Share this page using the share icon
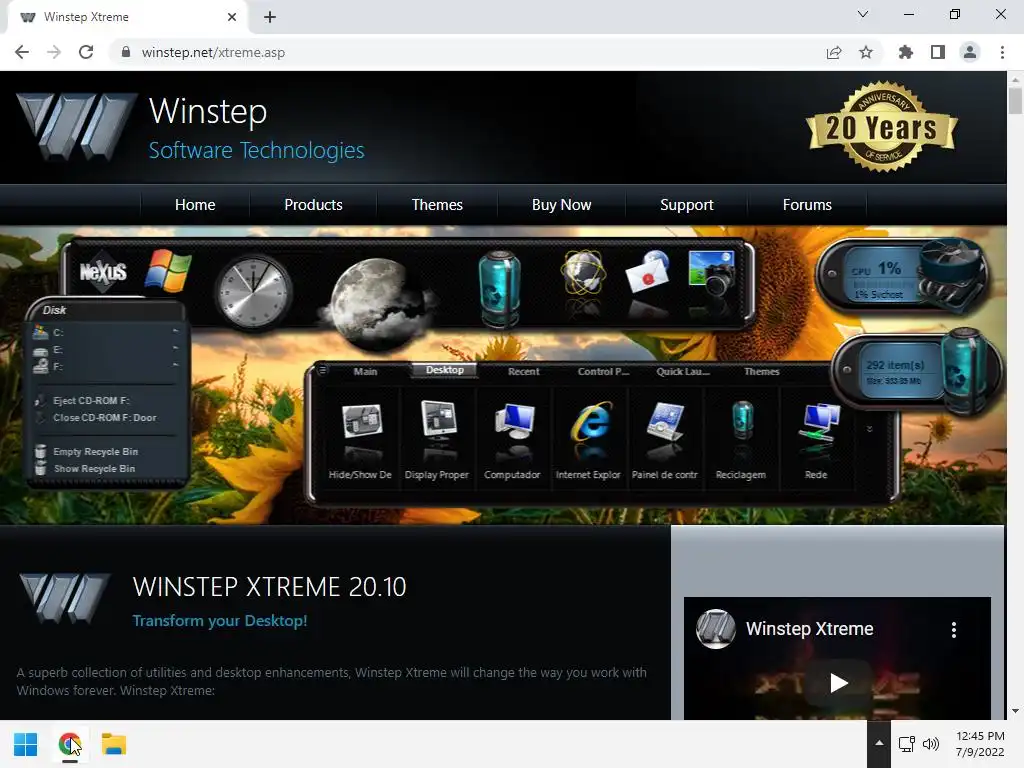This screenshot has height=768, width=1024. coord(833,52)
